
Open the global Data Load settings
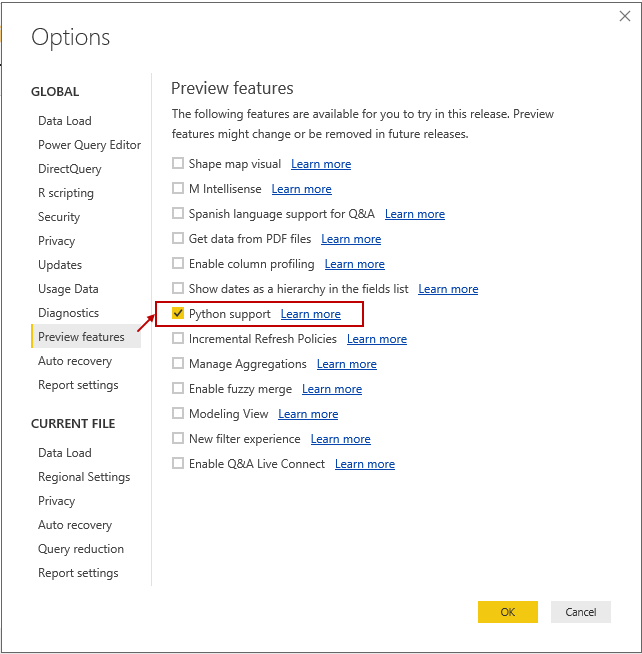click(65, 121)
